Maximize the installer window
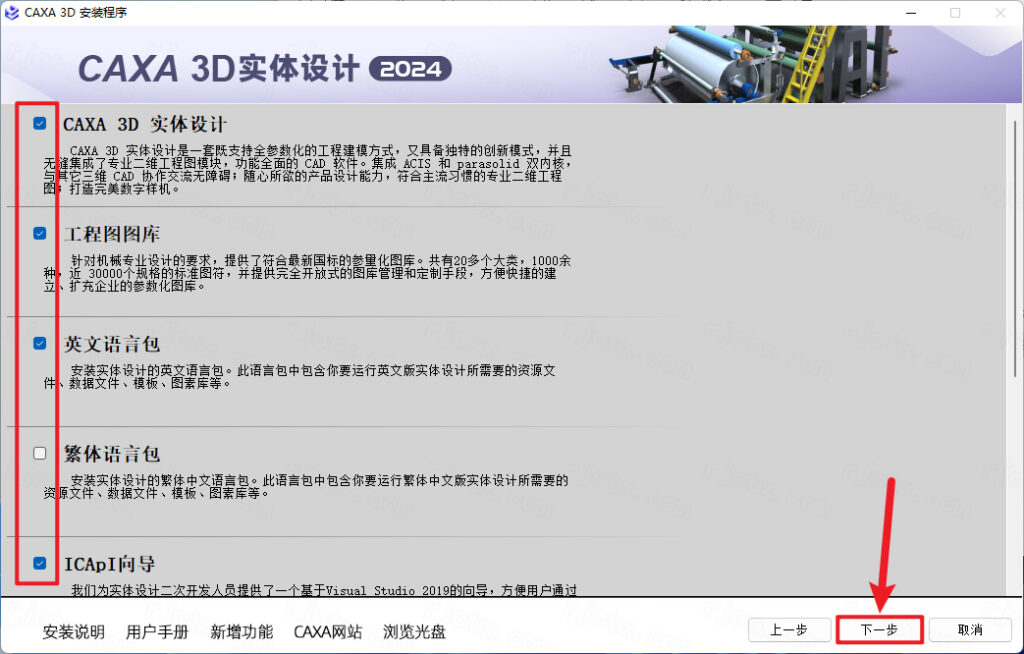The image size is (1024, 654). coord(955,13)
